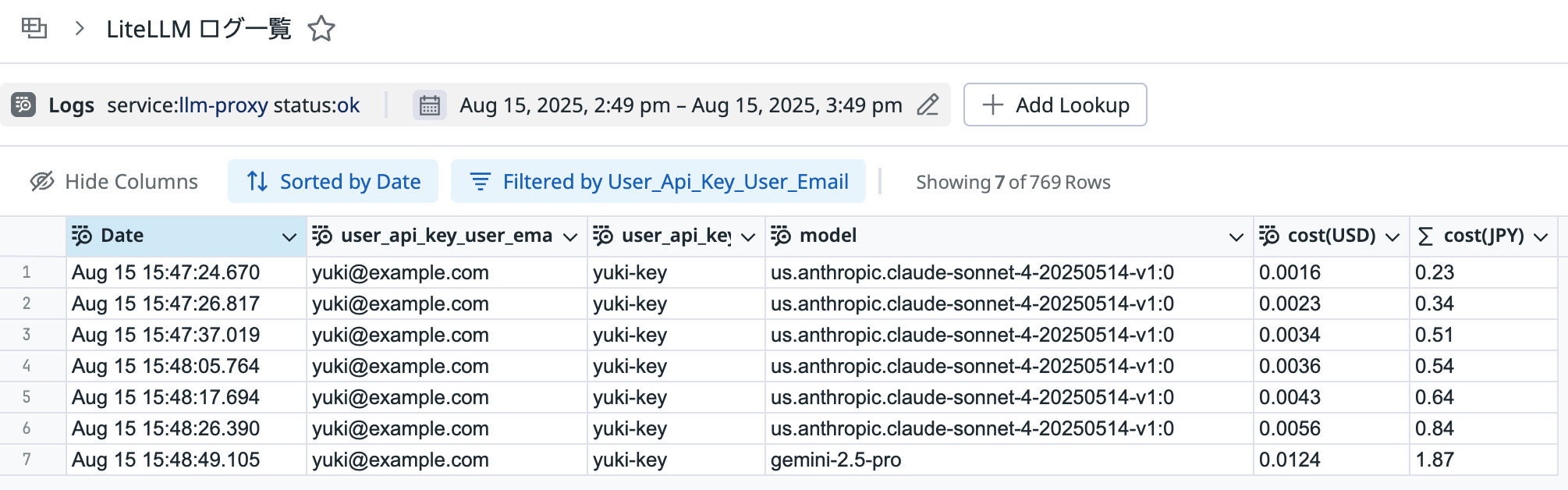Viewport: 1568px width, 490px height.
Task: Expand the user_api_key_user_ema column dropdown
Action: 570,237
